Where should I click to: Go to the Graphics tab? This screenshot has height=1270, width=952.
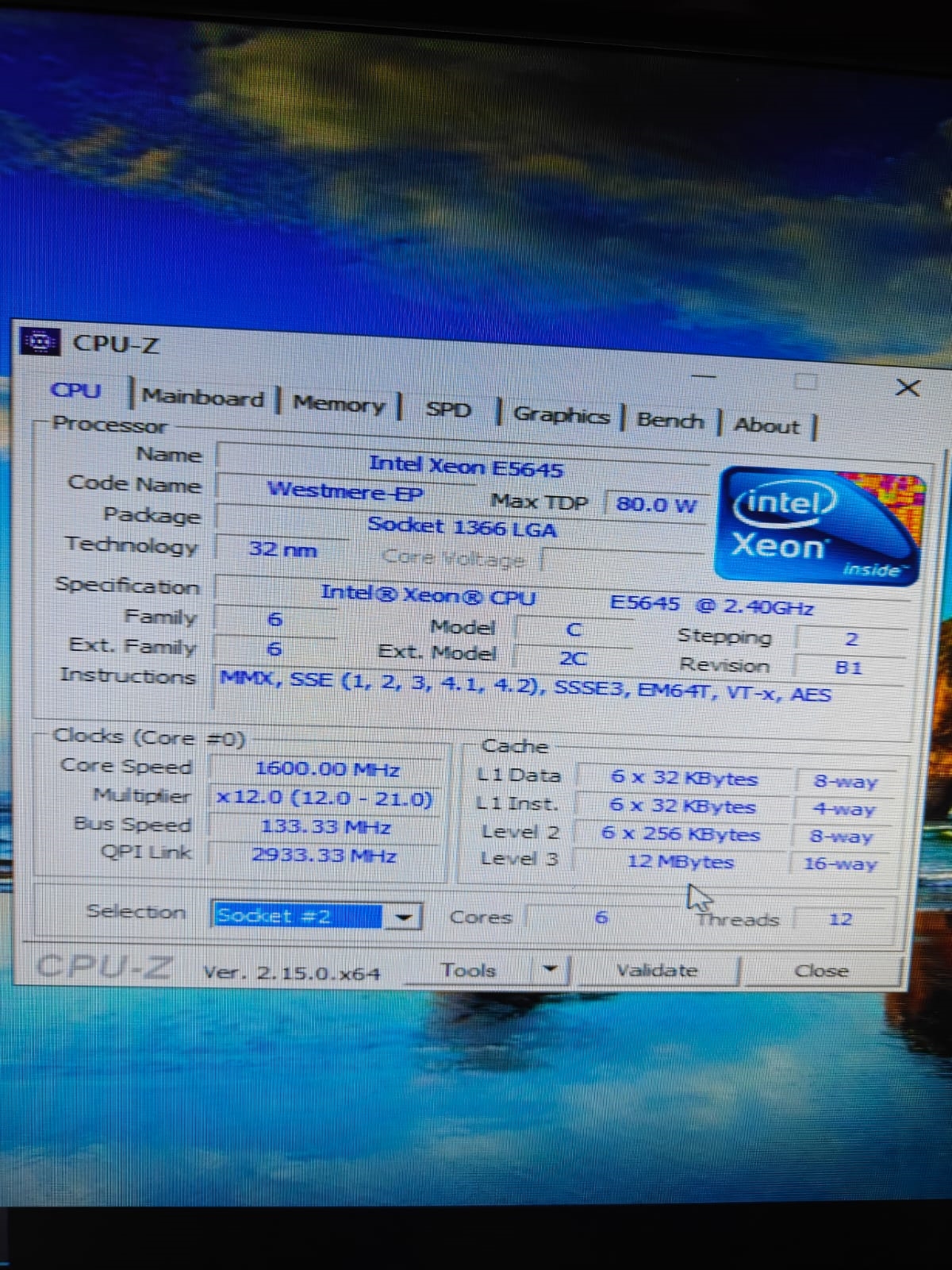point(561,415)
